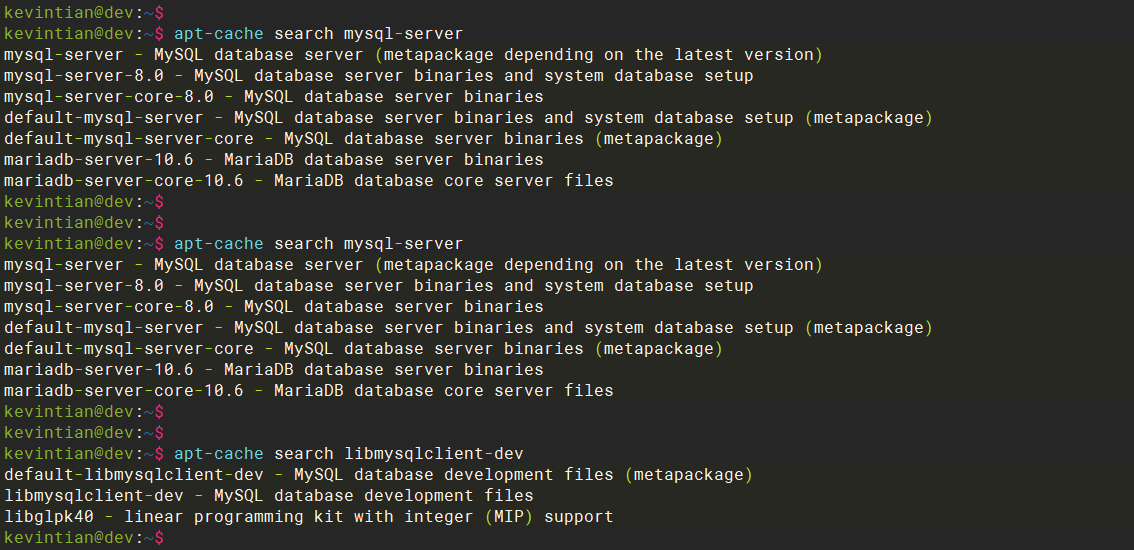
Task: Click "MariaDB database core server files" in first output
Action: tap(443, 181)
